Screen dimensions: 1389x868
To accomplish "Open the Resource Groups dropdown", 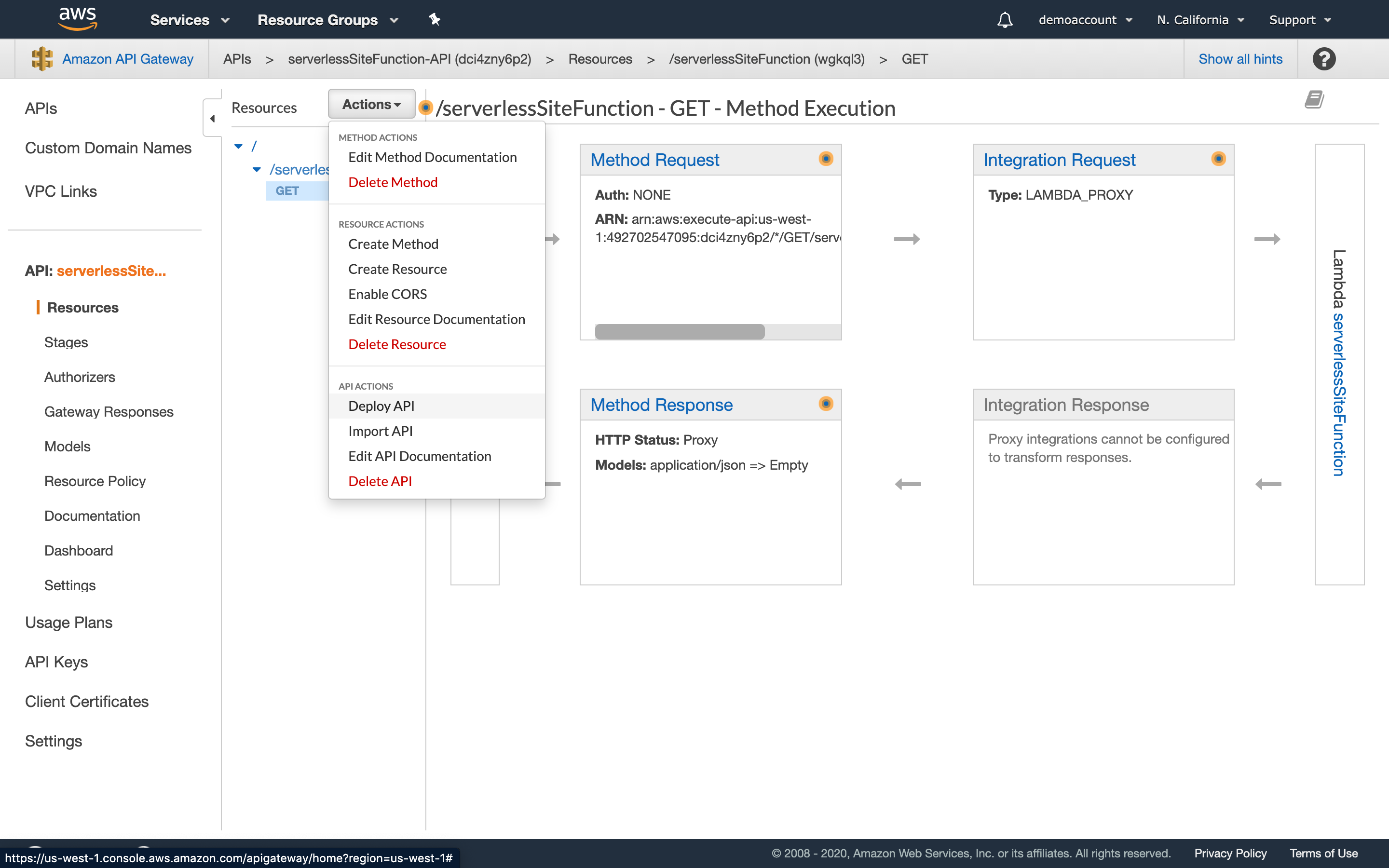I will (x=328, y=20).
